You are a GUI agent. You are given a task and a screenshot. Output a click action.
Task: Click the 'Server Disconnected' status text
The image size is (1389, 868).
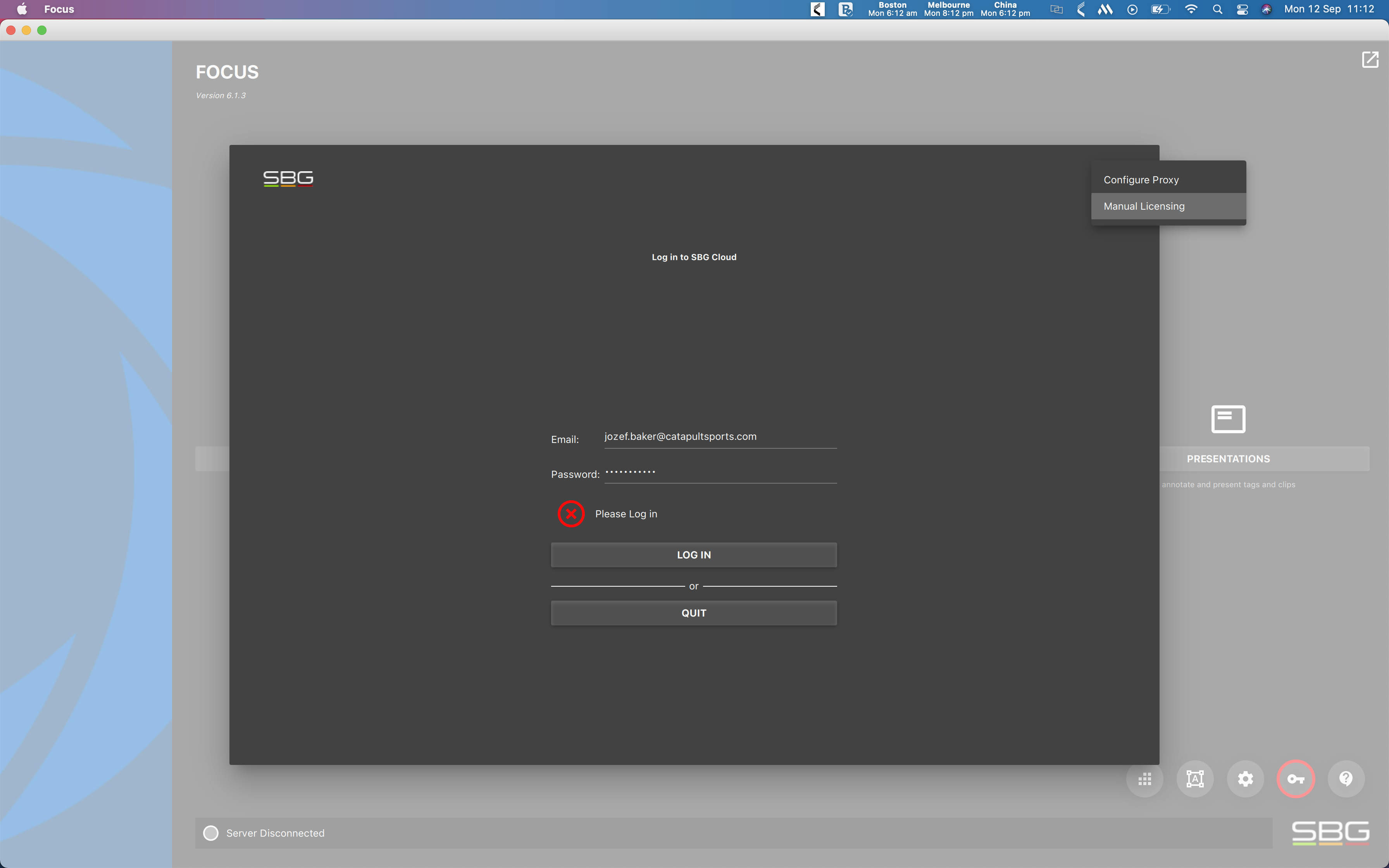(x=276, y=833)
